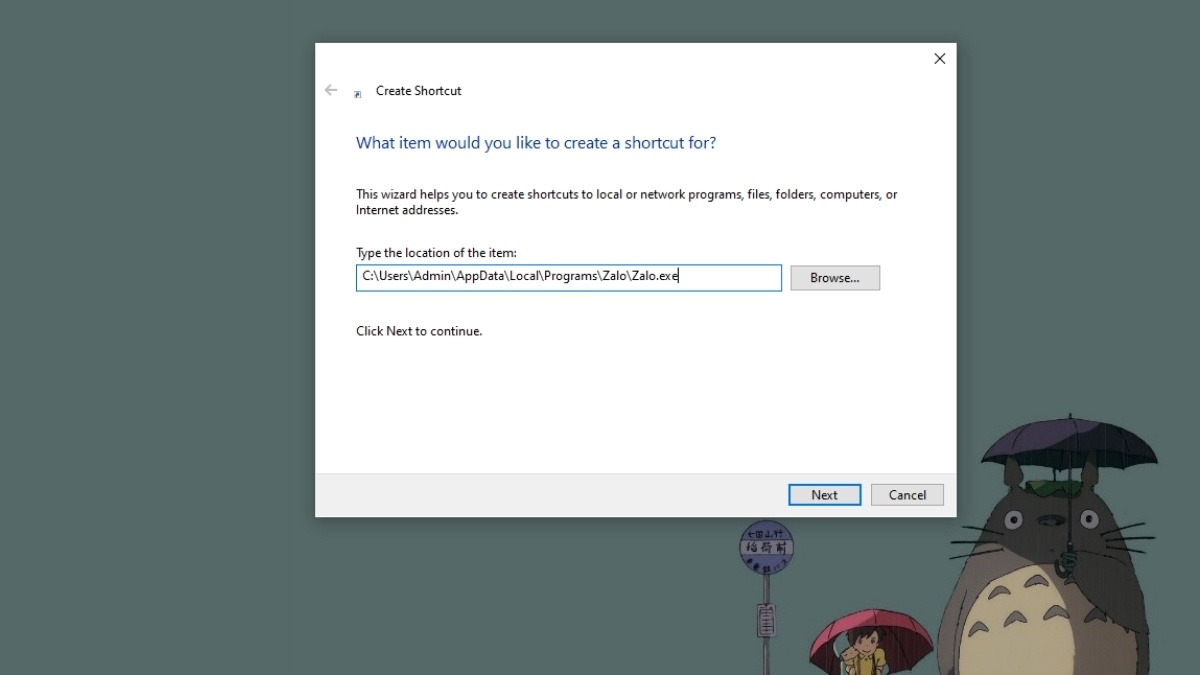Click the C:\Users start of the path

pos(385,277)
